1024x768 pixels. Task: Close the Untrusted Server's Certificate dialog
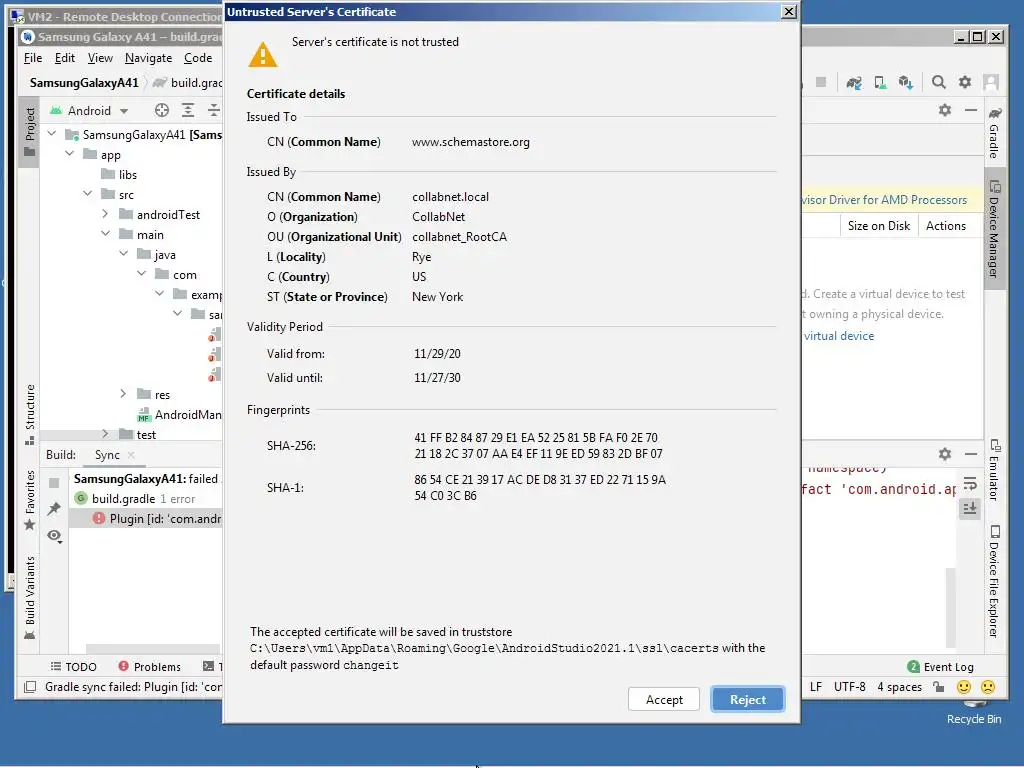point(789,11)
